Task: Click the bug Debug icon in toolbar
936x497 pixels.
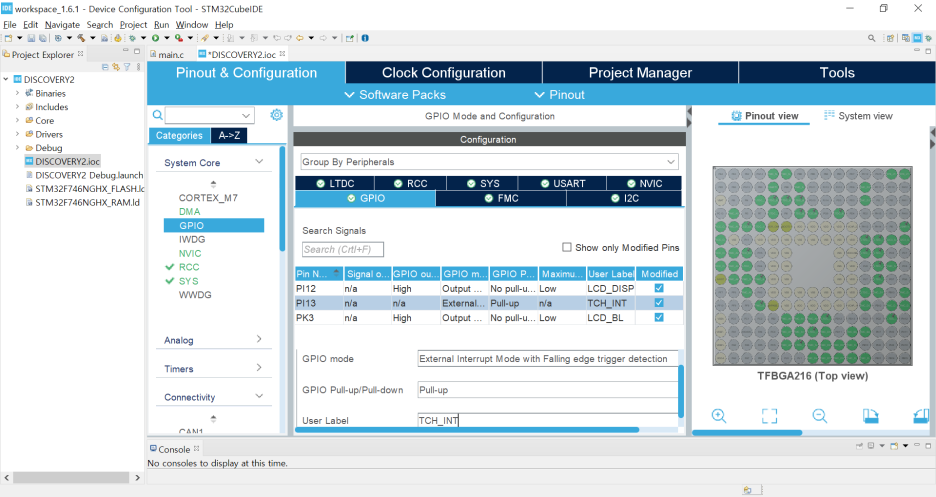Action: coord(132,38)
